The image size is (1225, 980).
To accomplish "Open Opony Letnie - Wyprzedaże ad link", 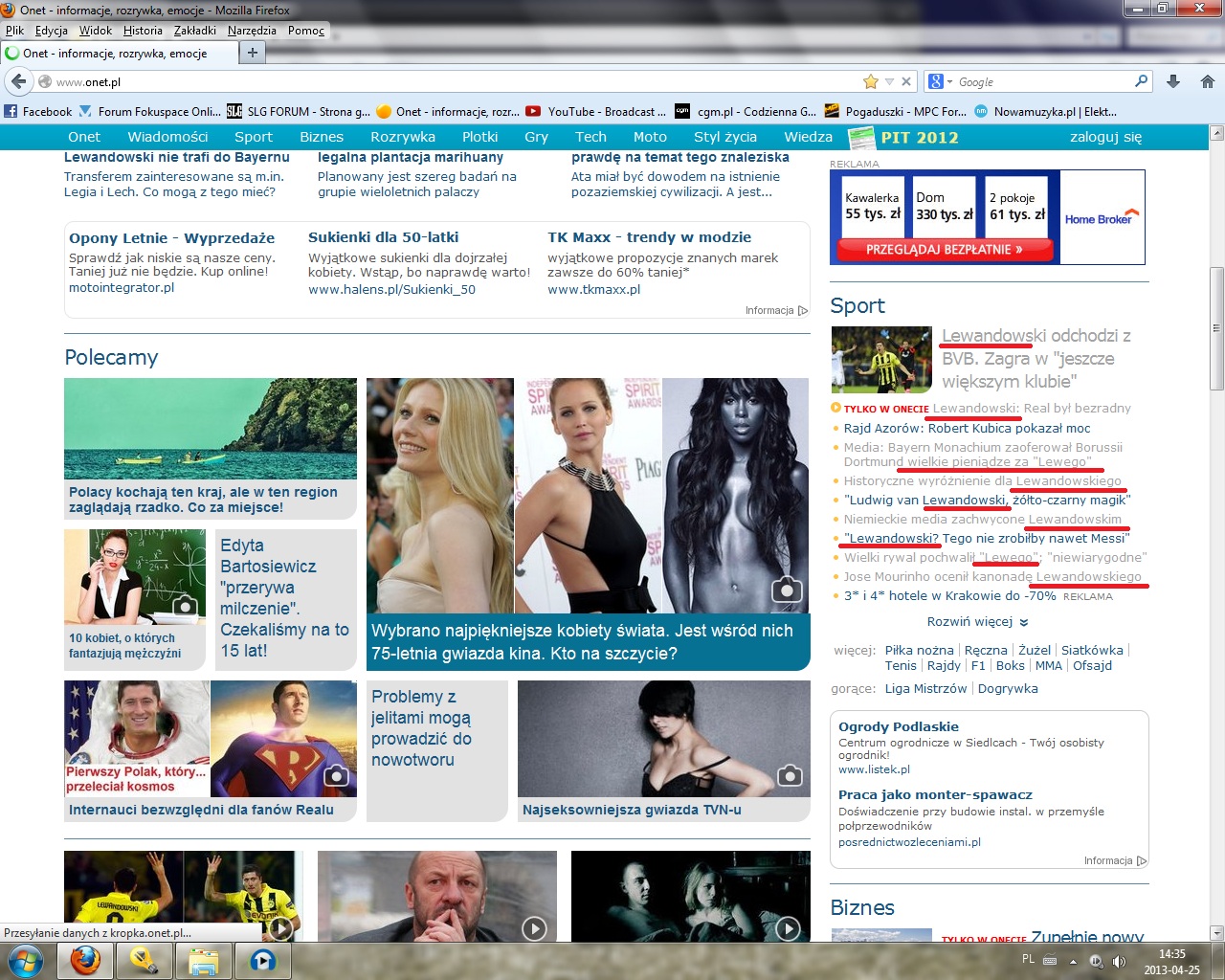I will pos(171,237).
